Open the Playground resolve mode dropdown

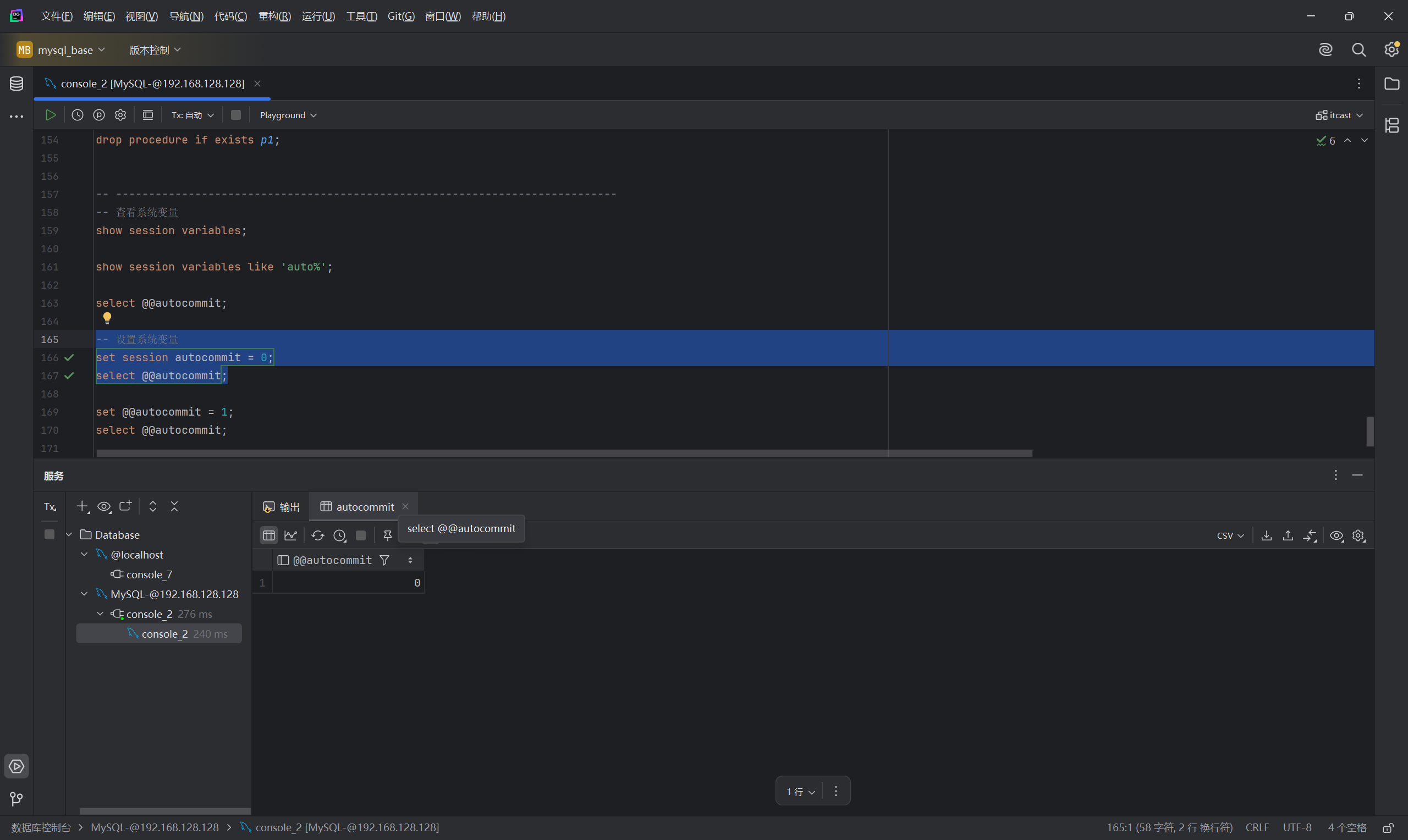pos(288,115)
